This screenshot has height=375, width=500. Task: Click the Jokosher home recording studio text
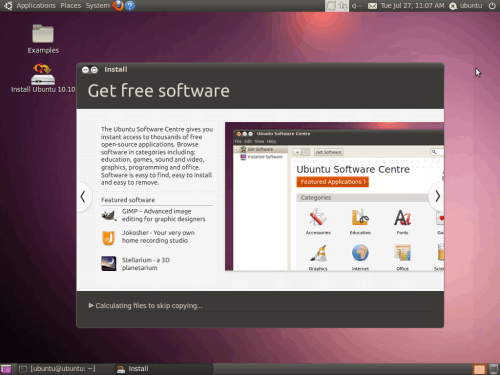click(158, 237)
